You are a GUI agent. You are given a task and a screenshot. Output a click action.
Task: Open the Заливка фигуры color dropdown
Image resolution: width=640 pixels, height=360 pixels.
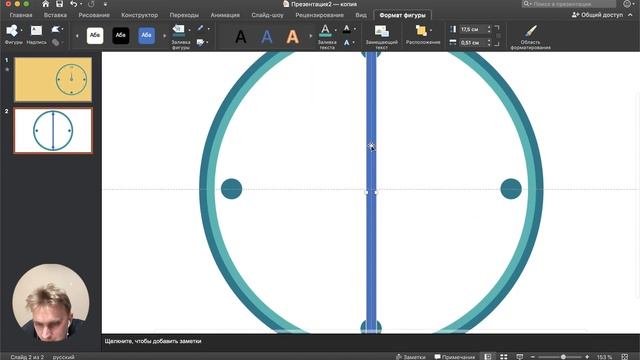click(189, 30)
